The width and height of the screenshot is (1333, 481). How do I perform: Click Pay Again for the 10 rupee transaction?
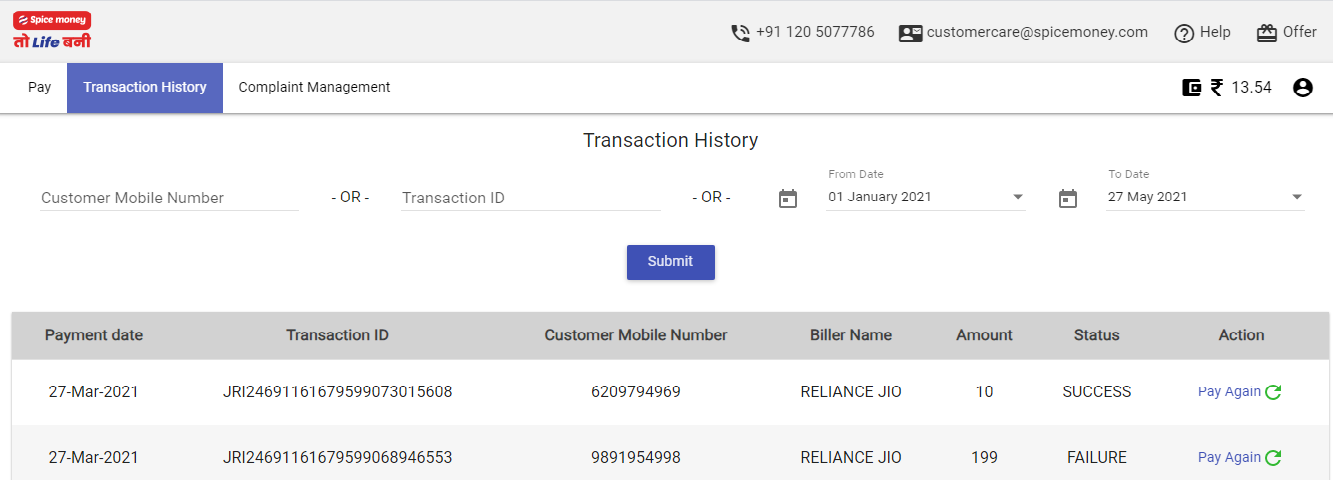point(1229,392)
